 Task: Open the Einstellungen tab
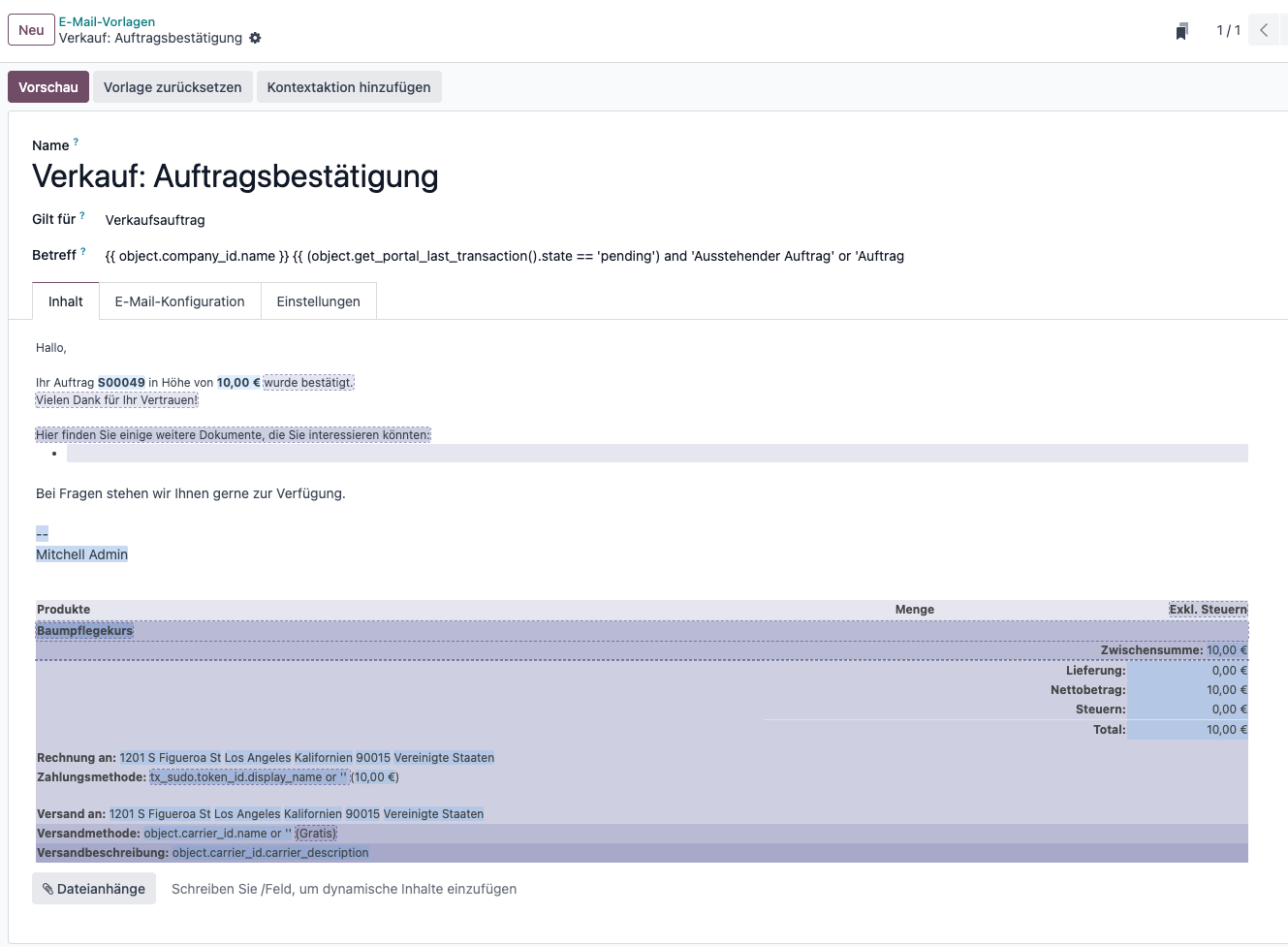click(318, 301)
